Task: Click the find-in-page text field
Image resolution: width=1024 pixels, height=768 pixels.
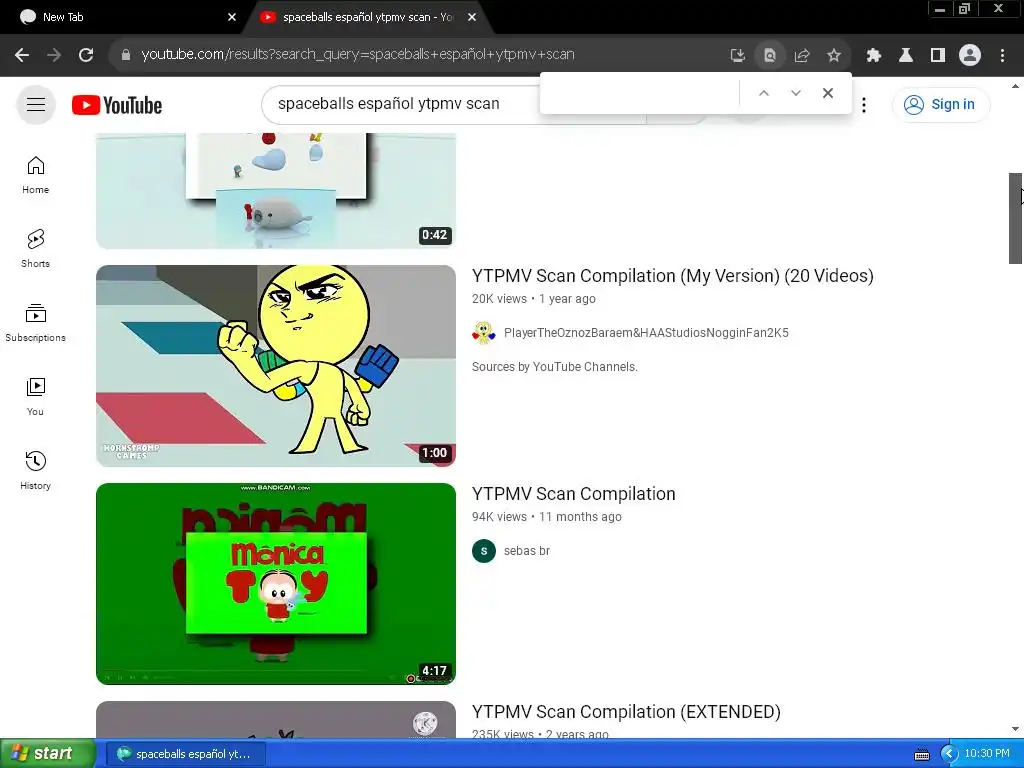Action: [643, 93]
